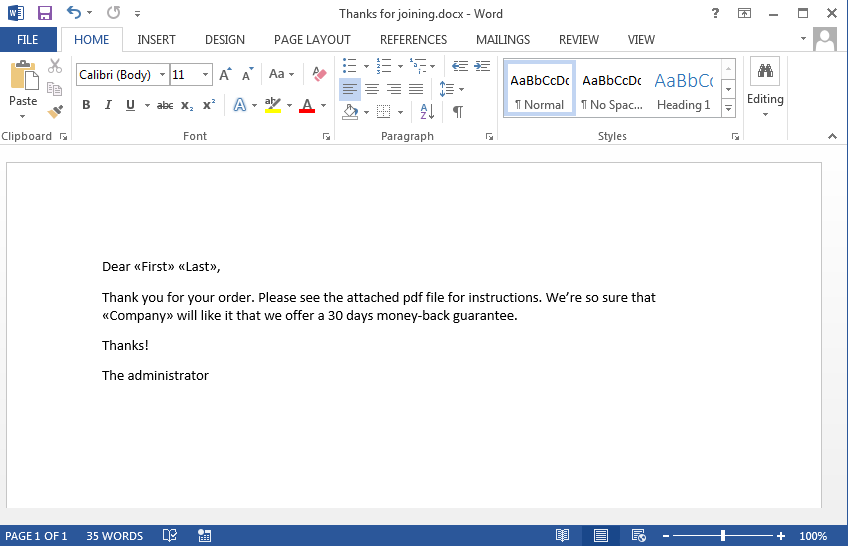848x546 pixels.
Task: Open the REFERENCES tab
Action: 413,39
